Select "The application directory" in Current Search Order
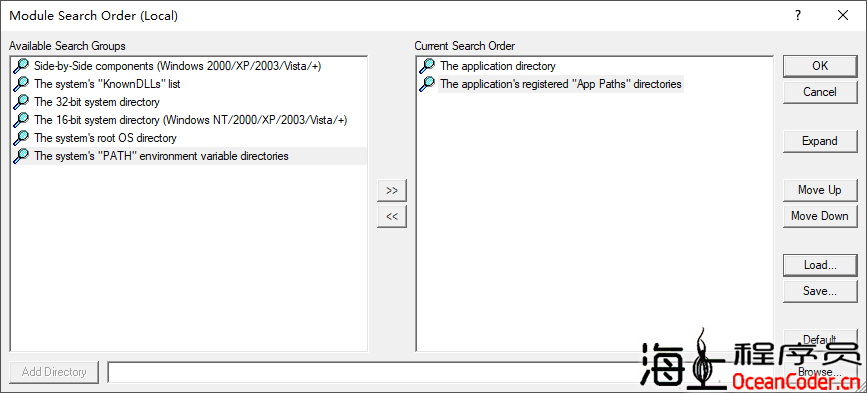Screen dimensions: 867x393 click(498, 66)
